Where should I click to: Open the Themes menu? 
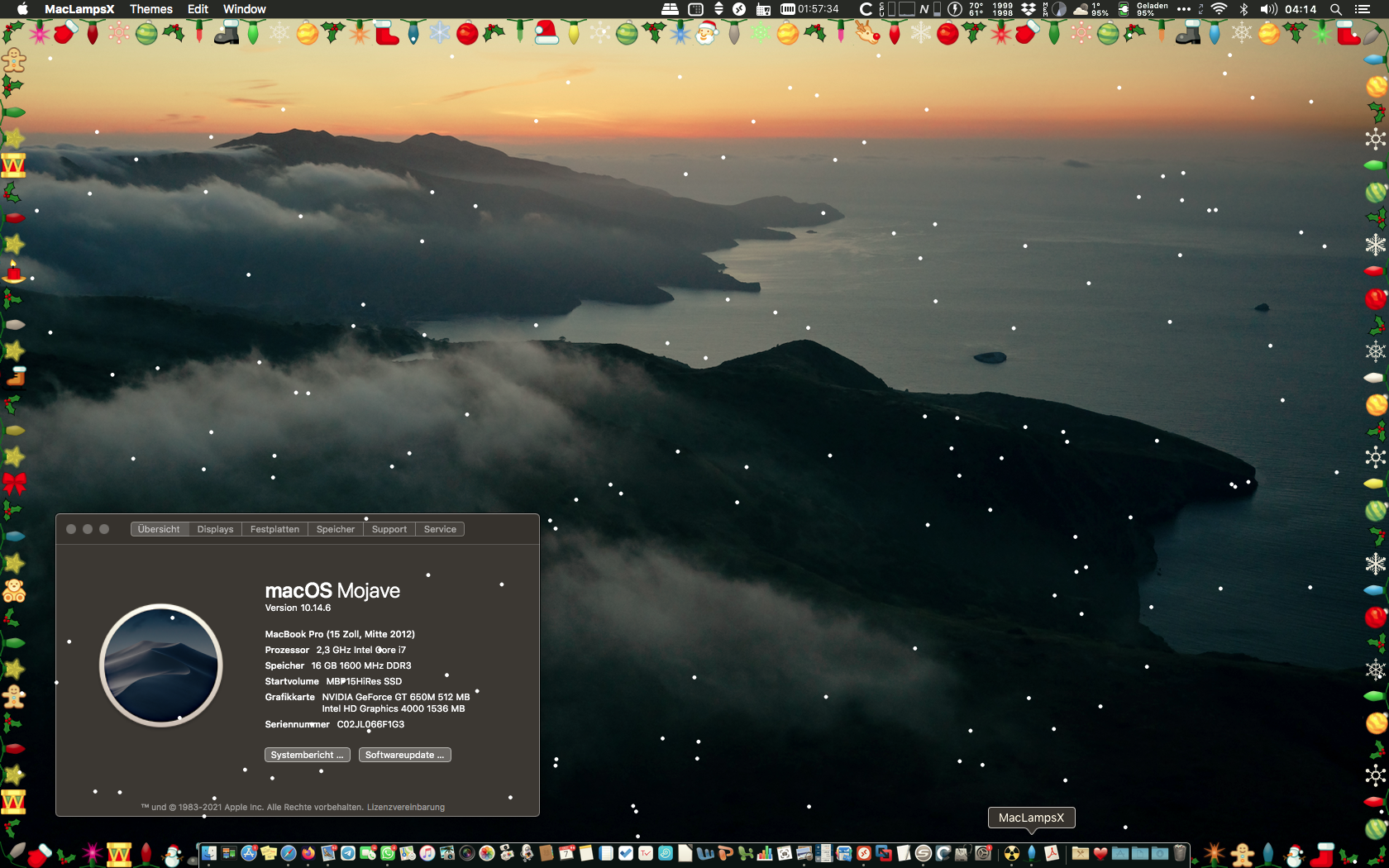point(150,9)
